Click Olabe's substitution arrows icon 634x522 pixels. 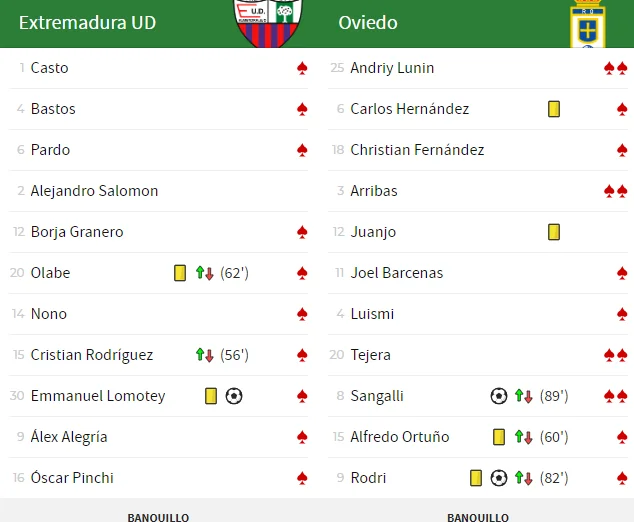coord(205,273)
